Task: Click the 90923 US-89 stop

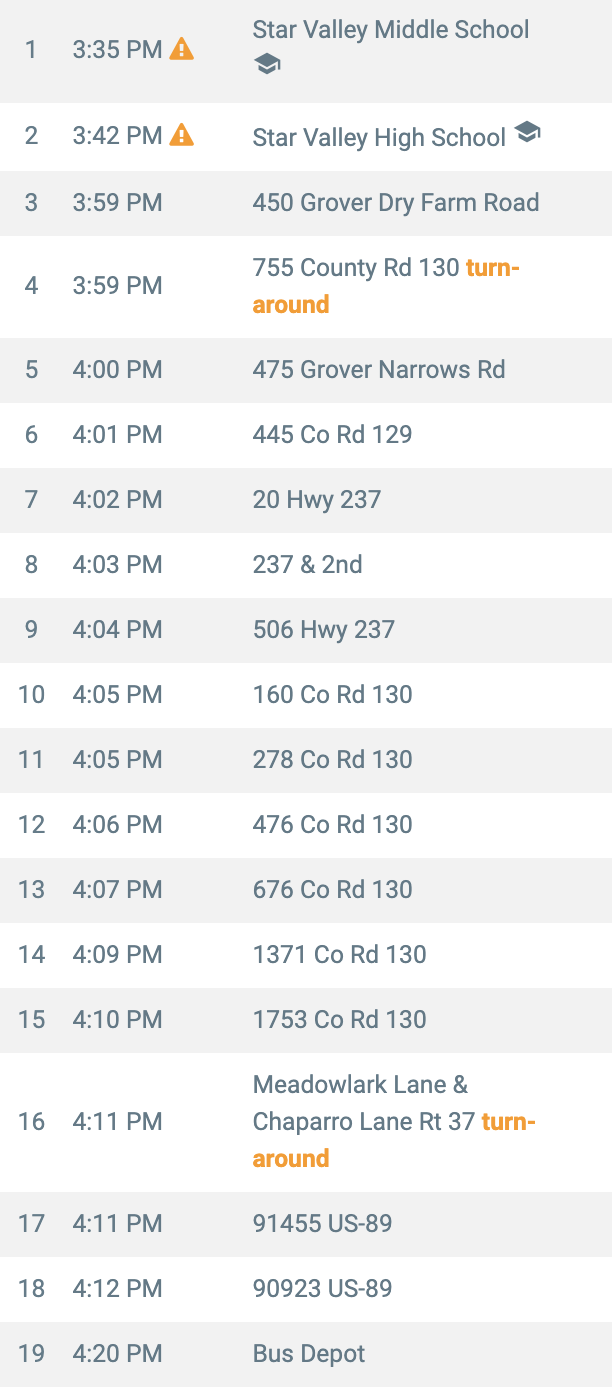Action: pyautogui.click(x=306, y=1289)
